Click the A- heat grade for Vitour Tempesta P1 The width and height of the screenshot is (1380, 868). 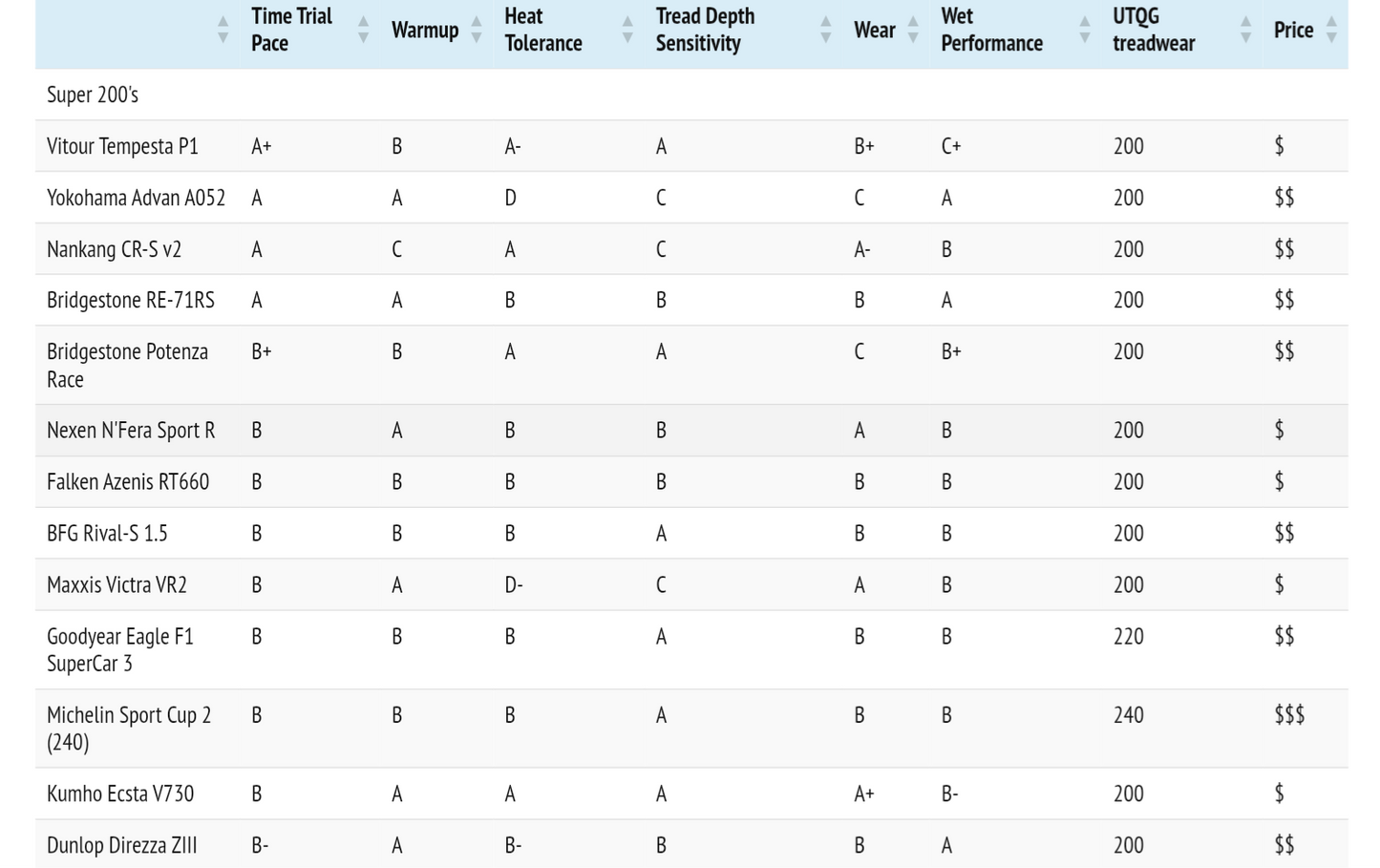point(513,146)
